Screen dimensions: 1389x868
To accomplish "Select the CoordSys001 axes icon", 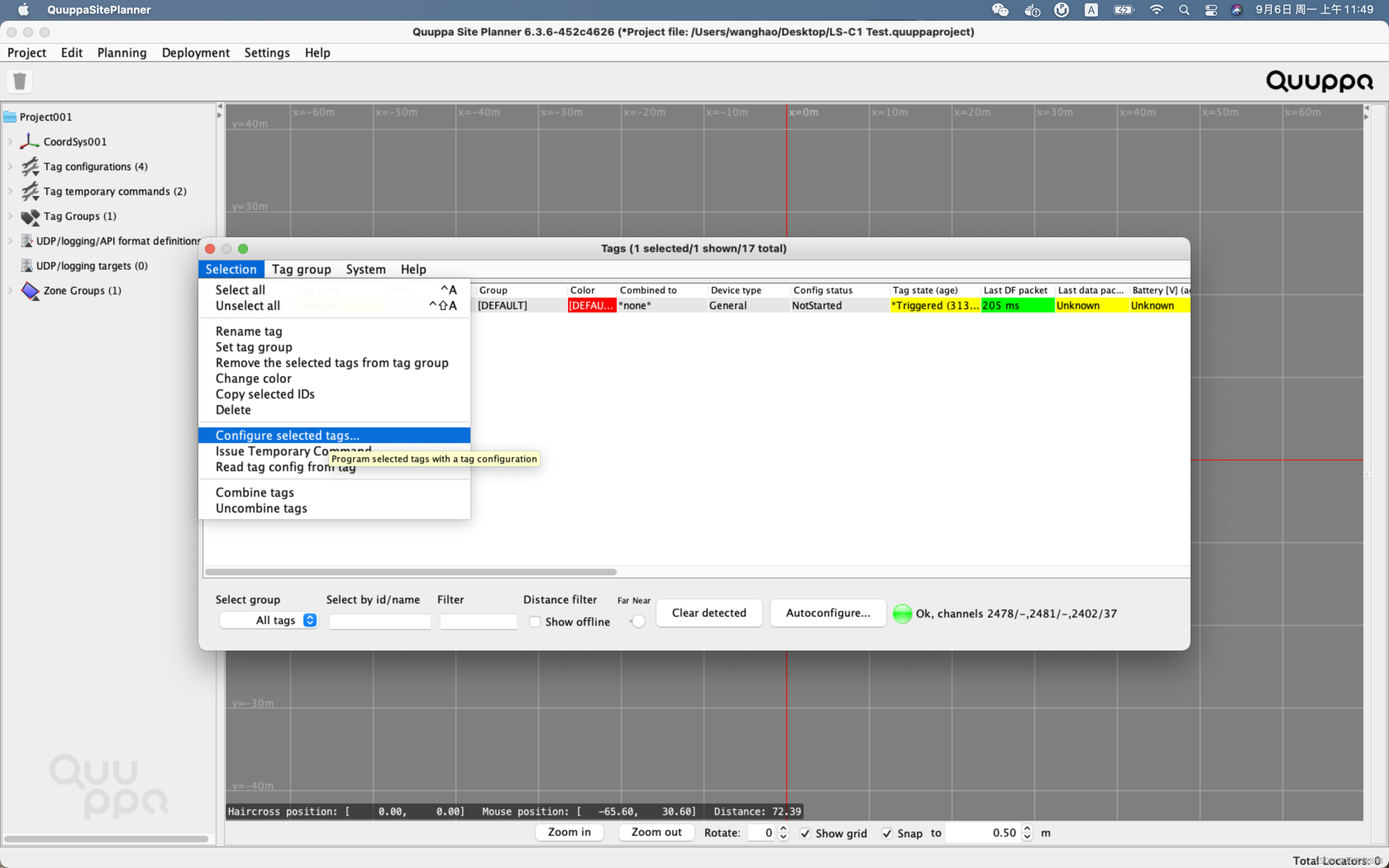I will point(30,141).
